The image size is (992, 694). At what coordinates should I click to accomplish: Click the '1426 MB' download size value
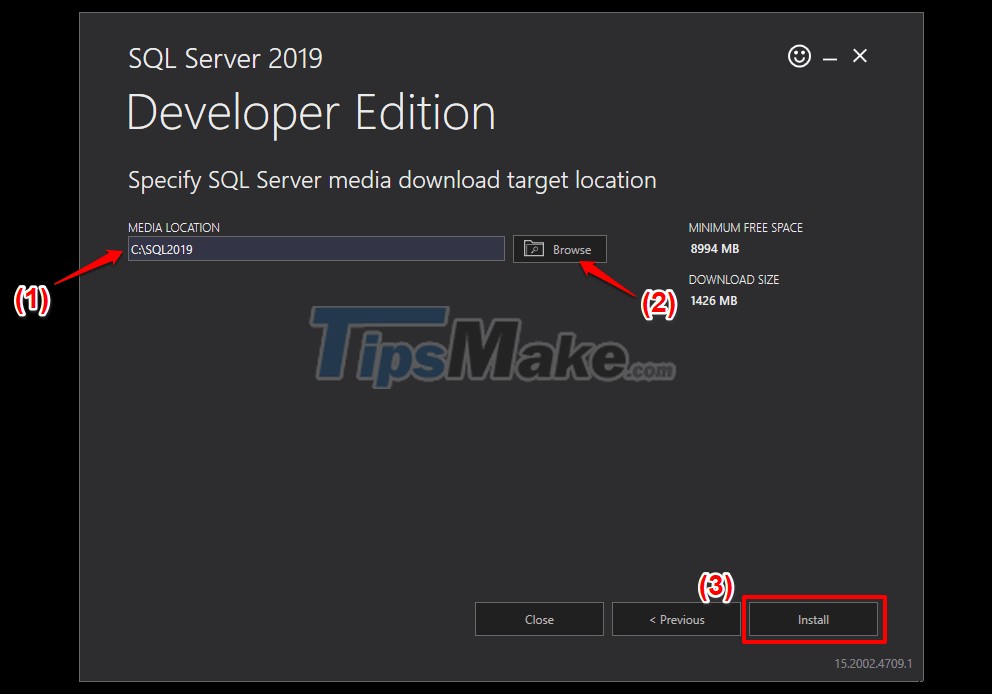tap(714, 301)
